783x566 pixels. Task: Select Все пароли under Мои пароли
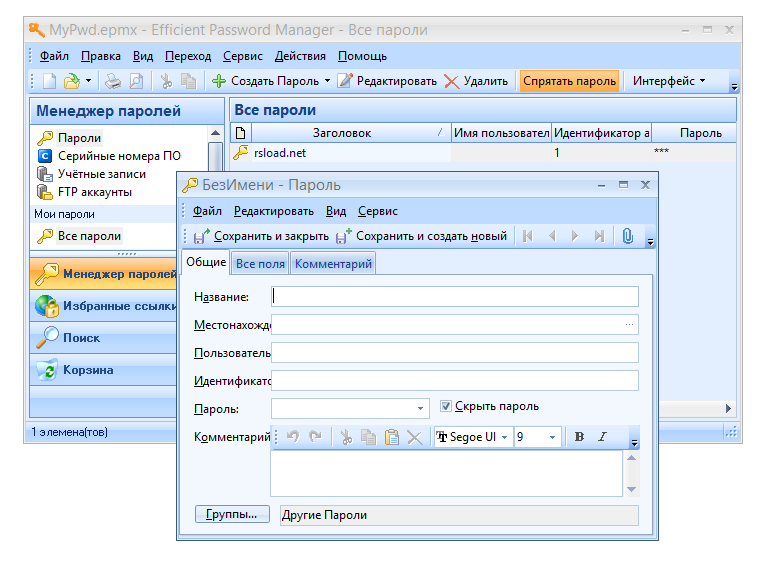point(89,236)
